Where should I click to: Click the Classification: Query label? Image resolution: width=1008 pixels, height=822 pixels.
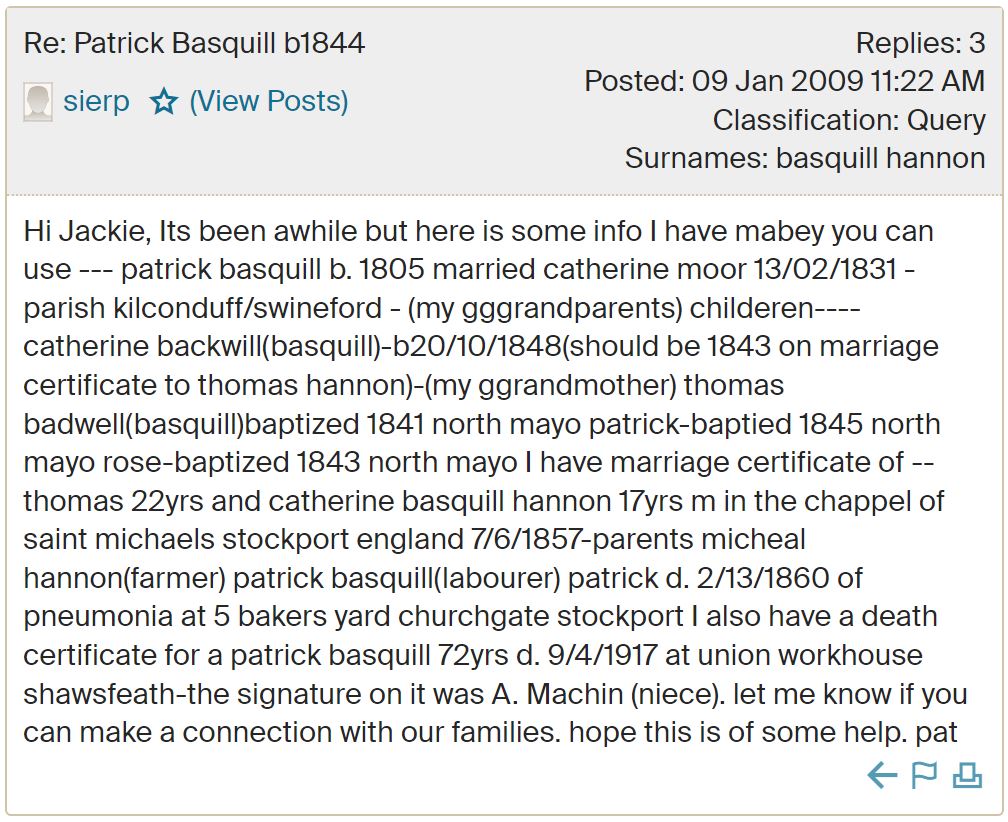[849, 120]
